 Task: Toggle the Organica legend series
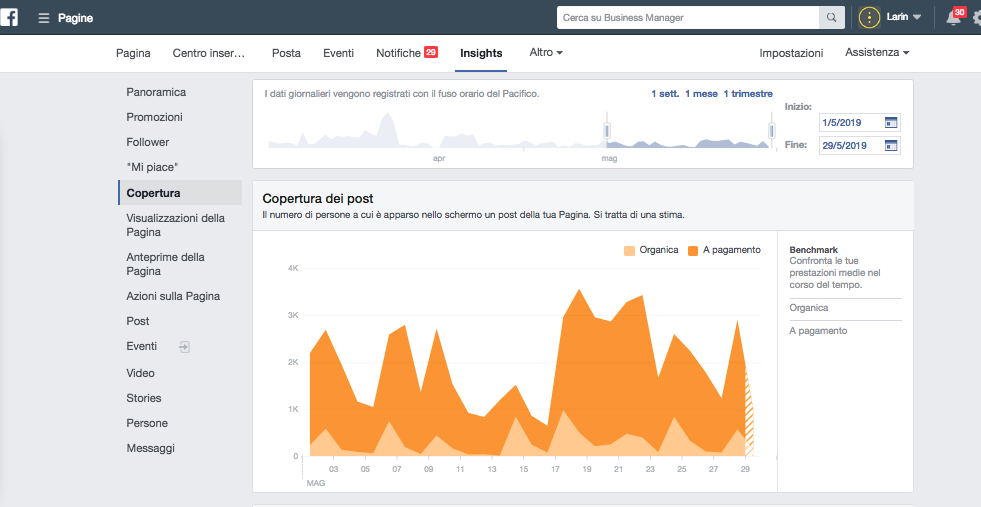click(x=651, y=250)
